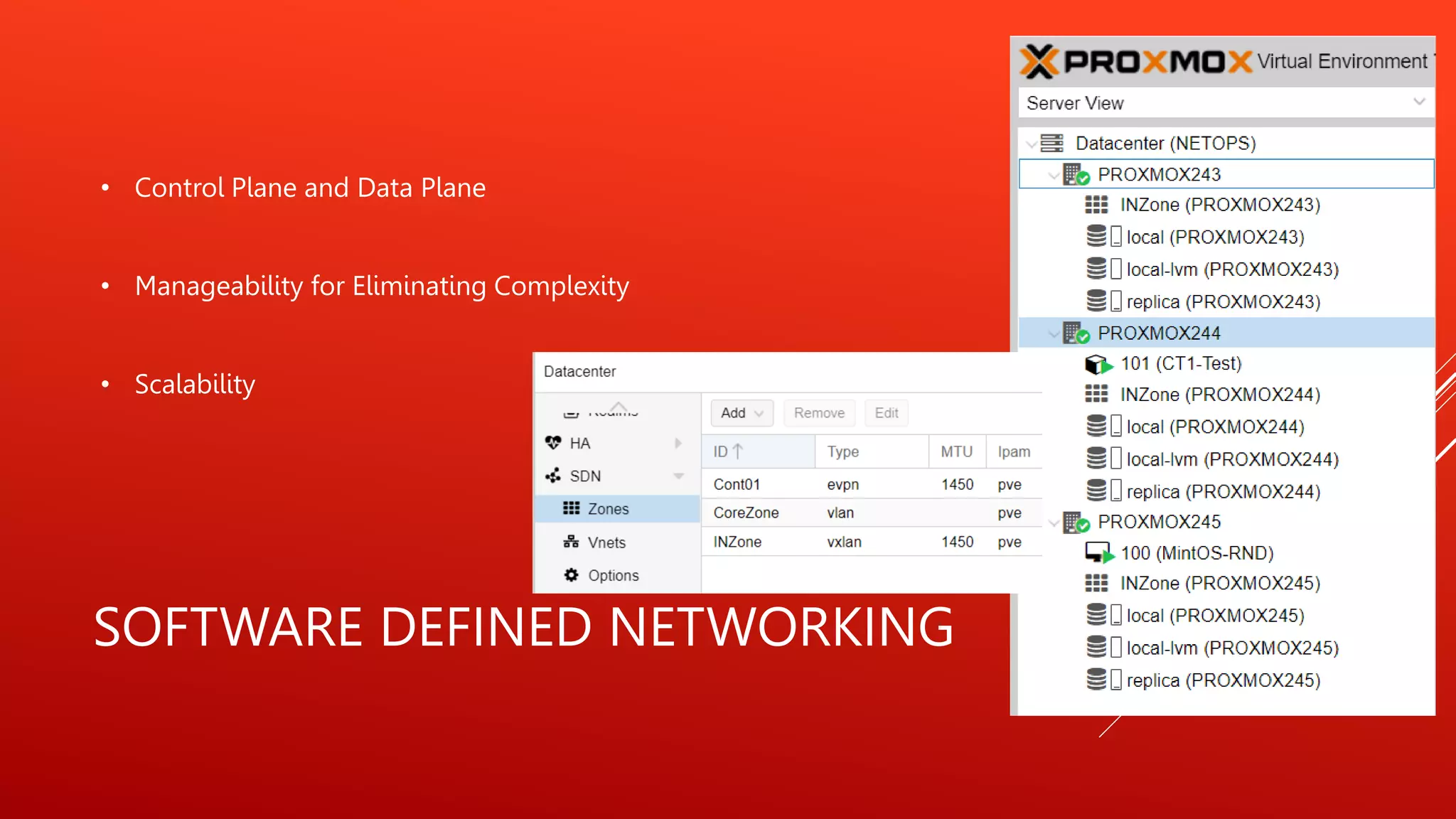Select the INZone zone row

(x=872, y=542)
